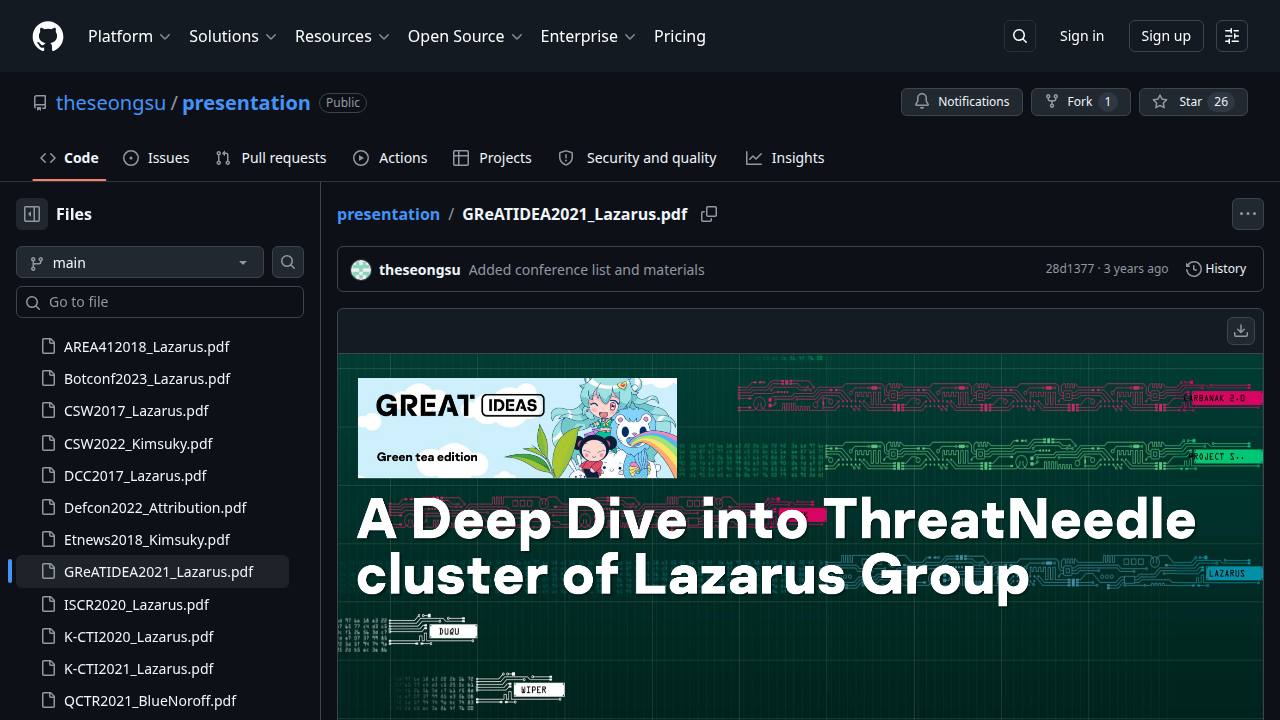The height and width of the screenshot is (720, 1280).
Task: Click the Star count badge 26
Action: [x=1221, y=102]
